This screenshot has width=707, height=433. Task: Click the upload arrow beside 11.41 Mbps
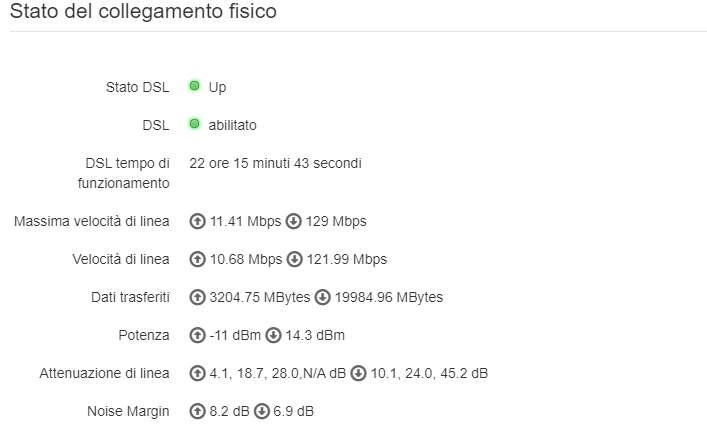pos(197,221)
